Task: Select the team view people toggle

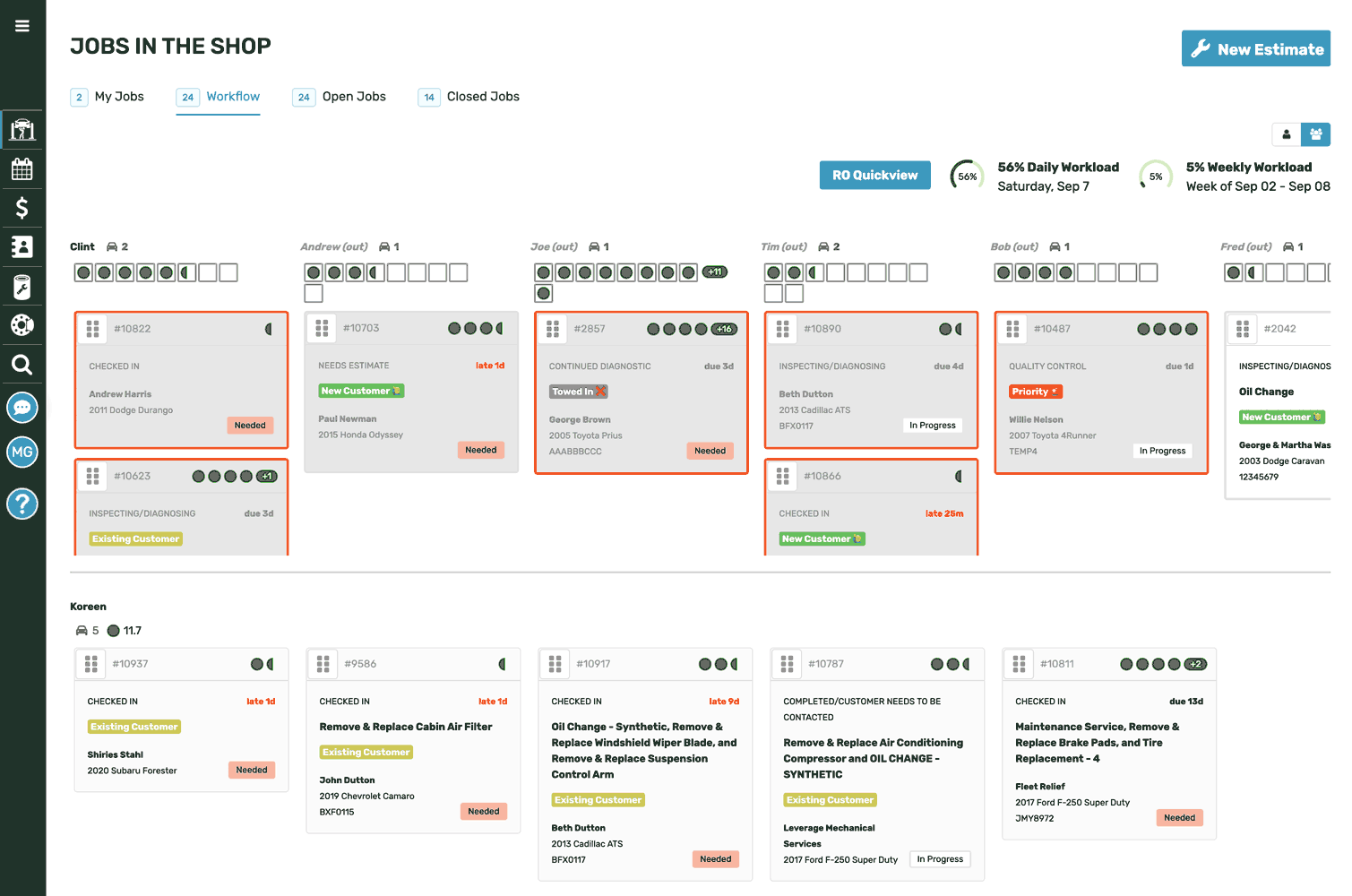Action: 1315,134
